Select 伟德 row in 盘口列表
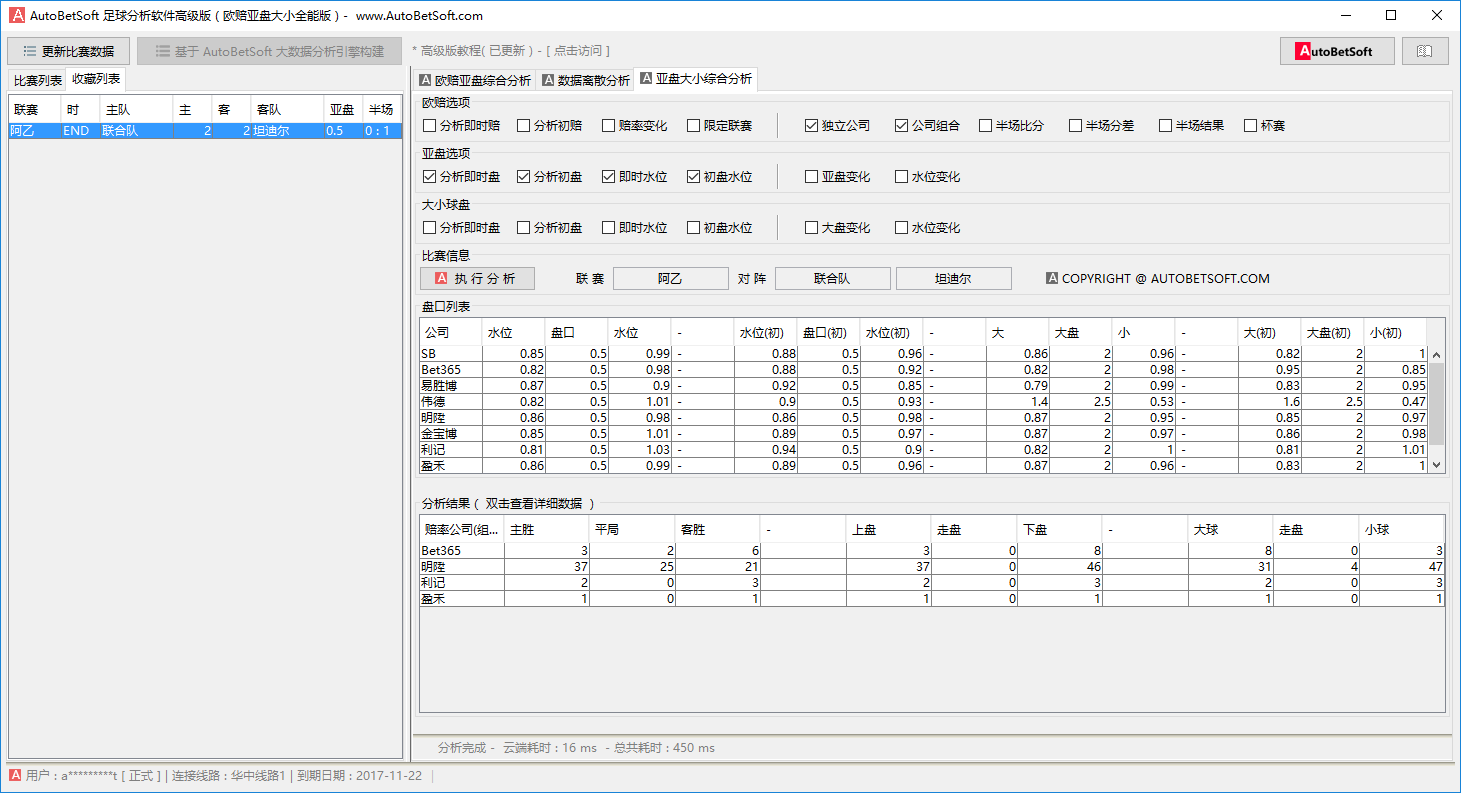Screen dimensions: 1461x793 point(924,402)
